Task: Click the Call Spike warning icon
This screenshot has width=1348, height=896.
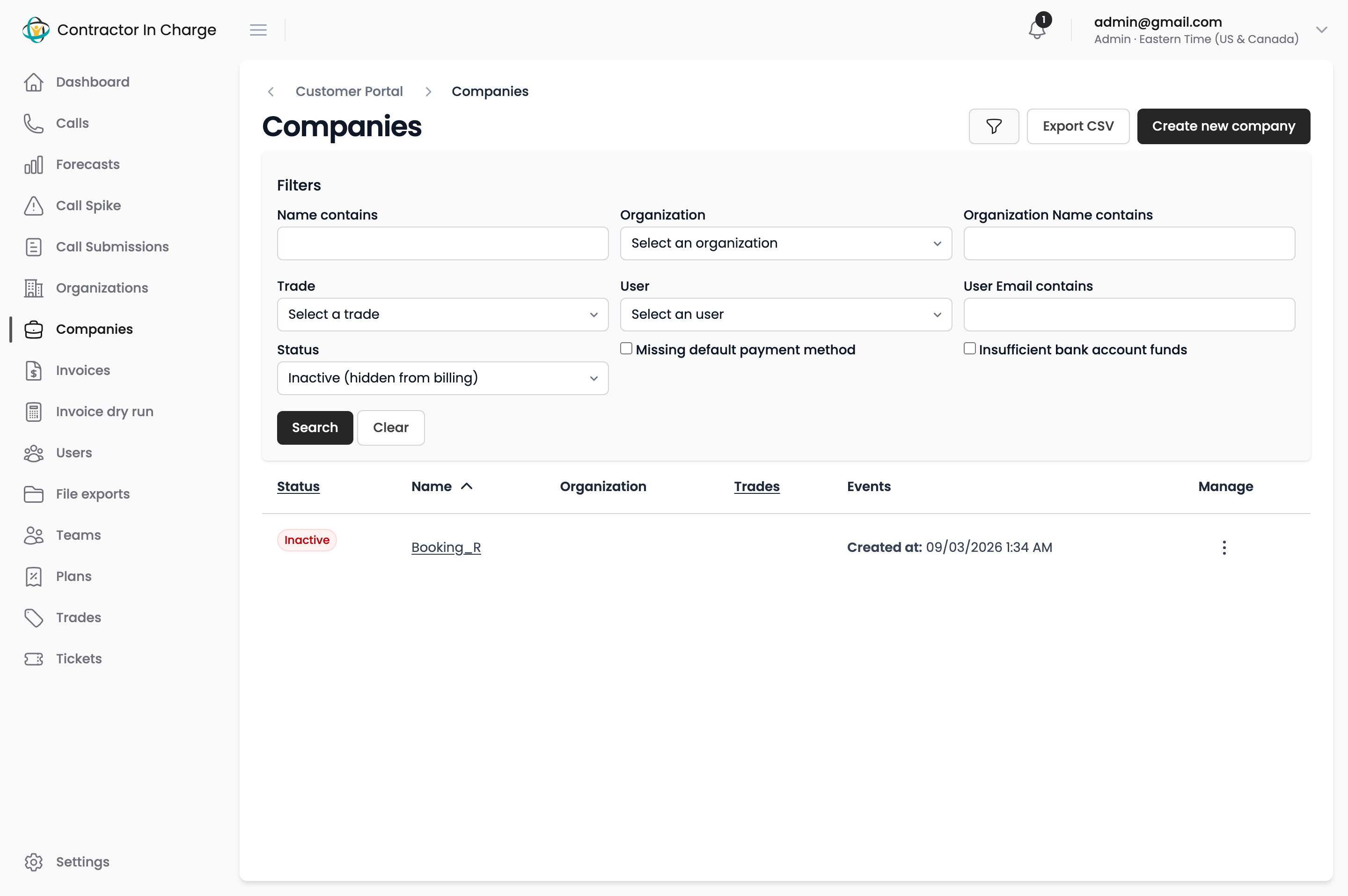Action: pyautogui.click(x=34, y=206)
